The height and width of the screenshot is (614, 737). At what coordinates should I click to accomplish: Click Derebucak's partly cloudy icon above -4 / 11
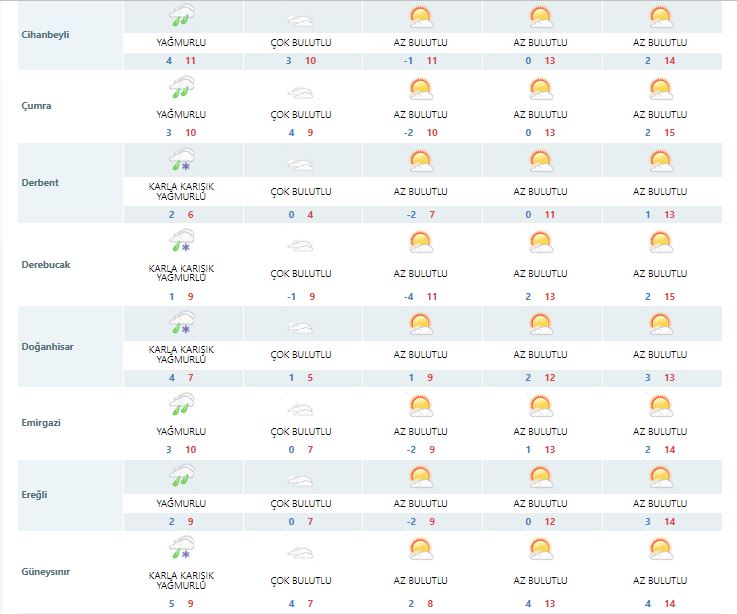point(420,241)
